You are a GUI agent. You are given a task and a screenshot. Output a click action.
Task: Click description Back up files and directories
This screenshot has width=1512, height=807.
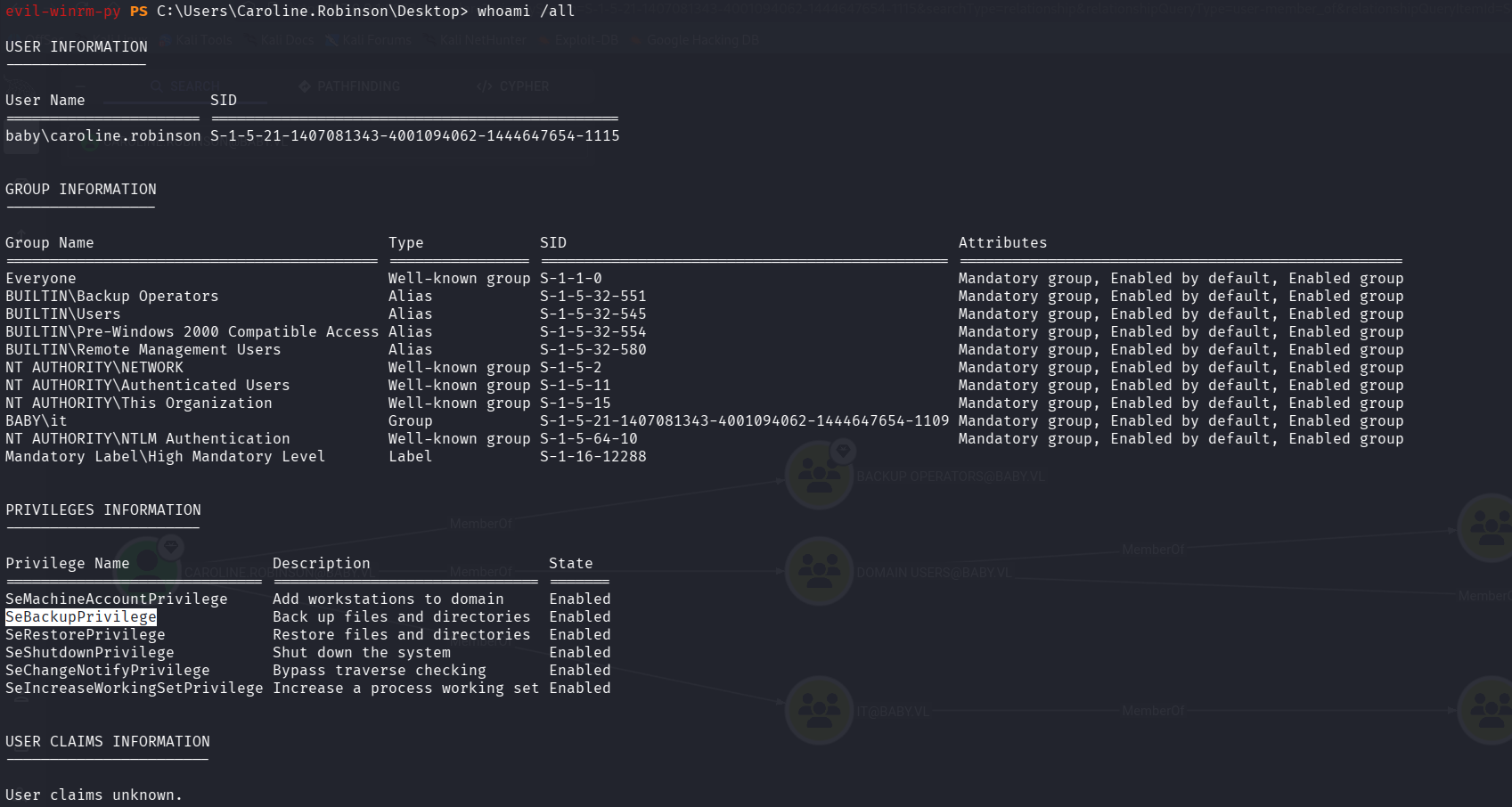[402, 616]
